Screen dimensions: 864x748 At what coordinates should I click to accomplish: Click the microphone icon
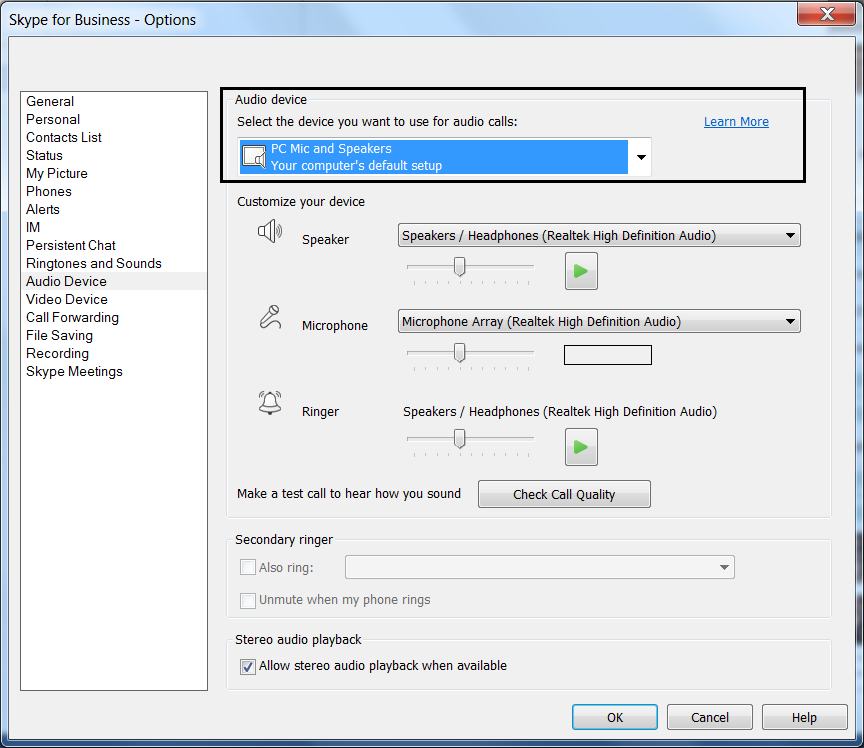270,318
